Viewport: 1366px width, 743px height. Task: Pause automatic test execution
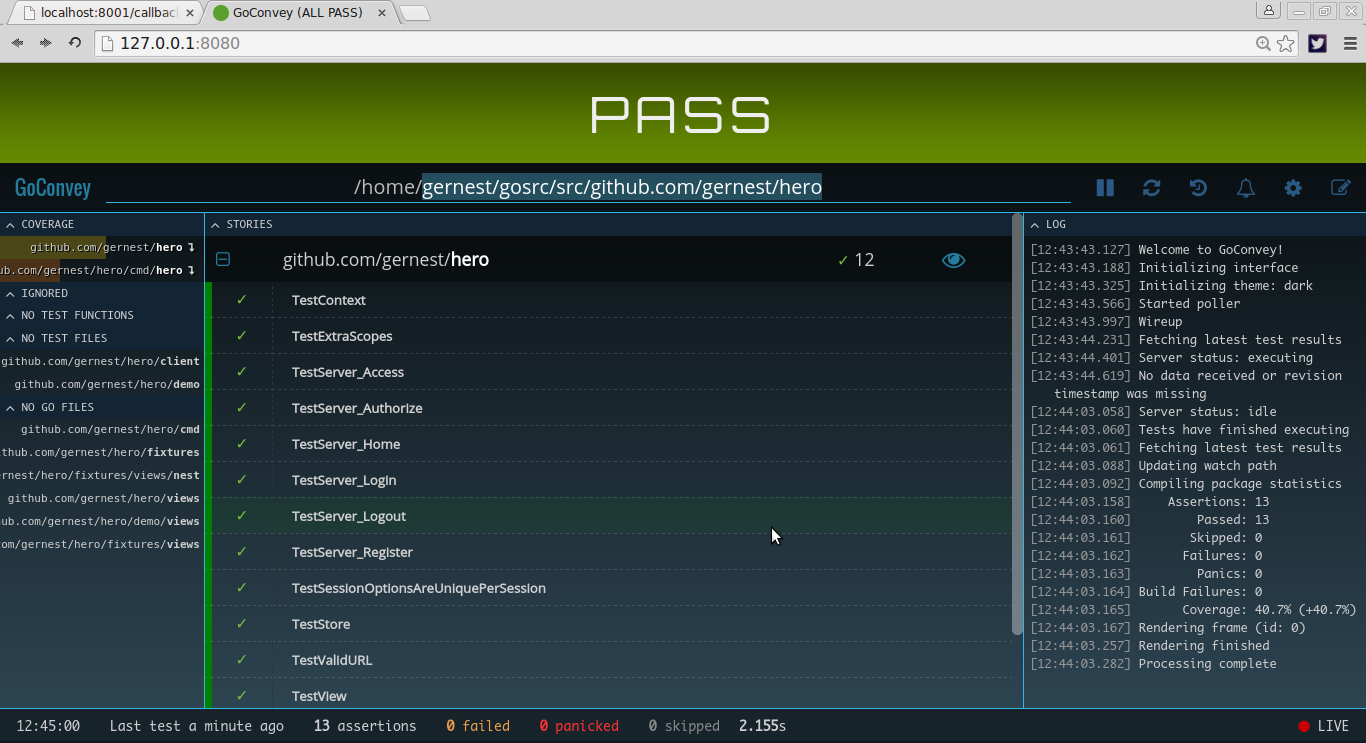(x=1105, y=188)
